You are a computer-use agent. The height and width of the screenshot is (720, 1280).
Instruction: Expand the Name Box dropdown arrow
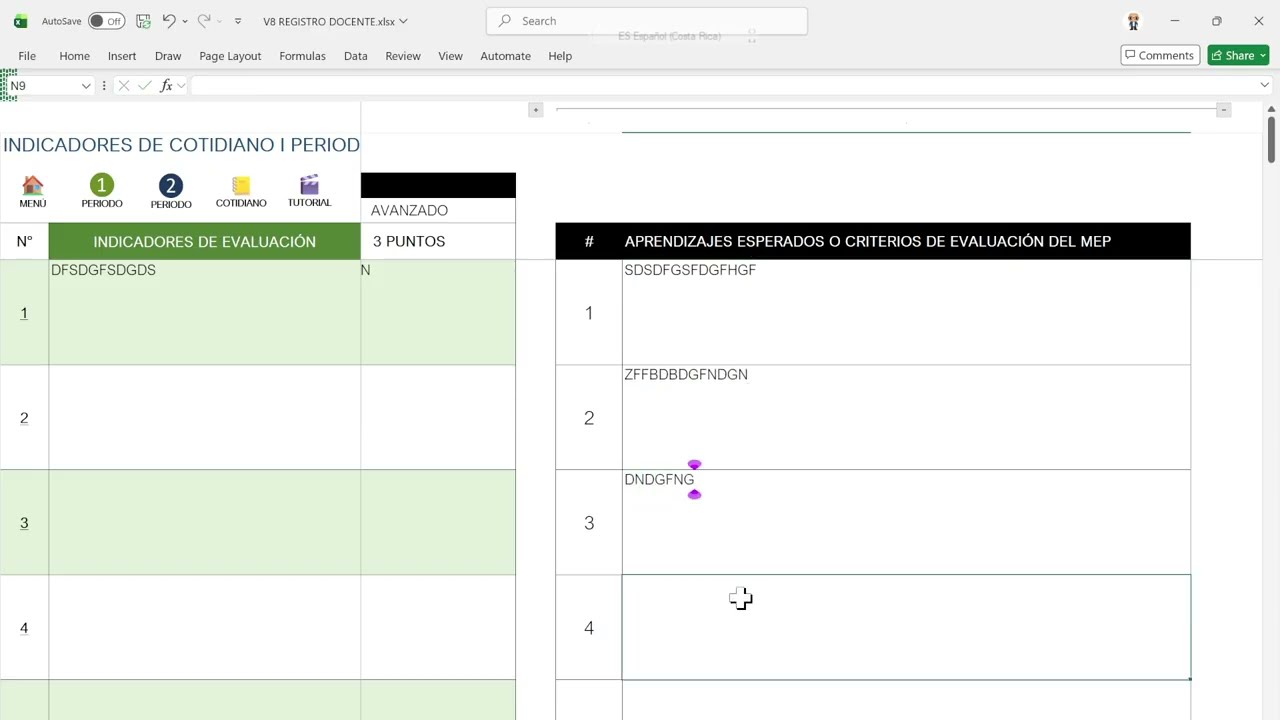coord(86,86)
